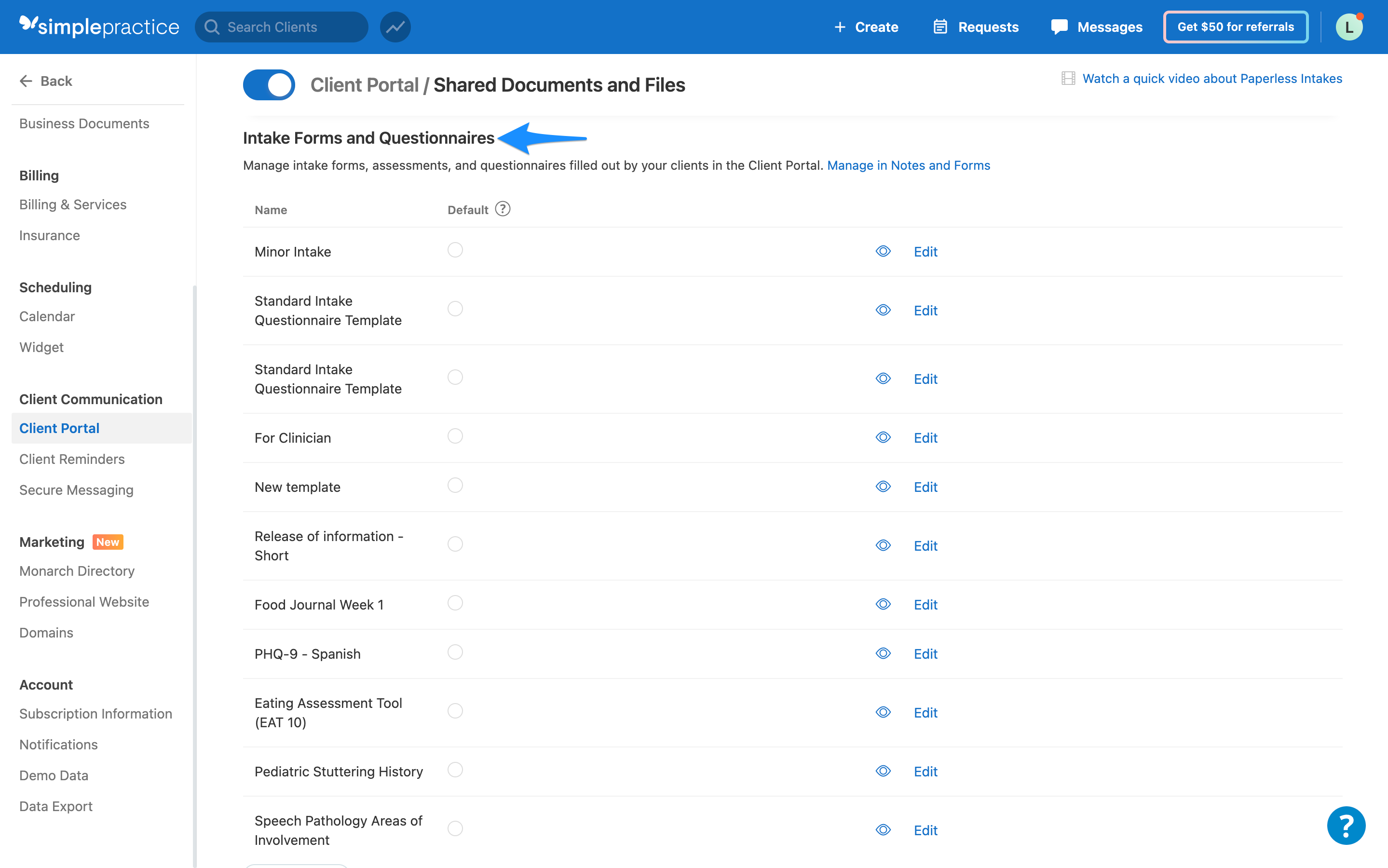Preview Eating Assessment Tool (EAT 10)
This screenshot has height=868, width=1388.
pyautogui.click(x=883, y=712)
